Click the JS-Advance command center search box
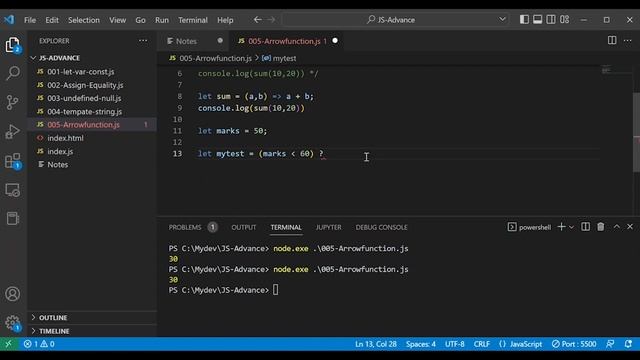This screenshot has width=640, height=360. [x=396, y=20]
